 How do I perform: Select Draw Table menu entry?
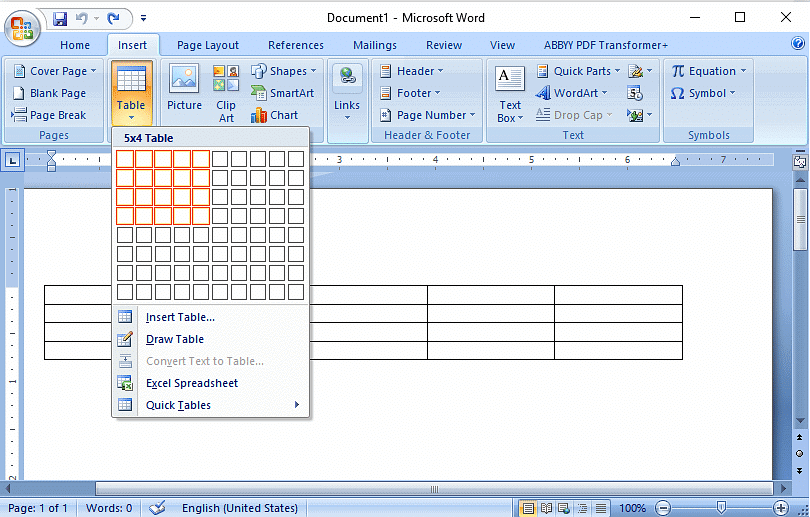click(211, 339)
